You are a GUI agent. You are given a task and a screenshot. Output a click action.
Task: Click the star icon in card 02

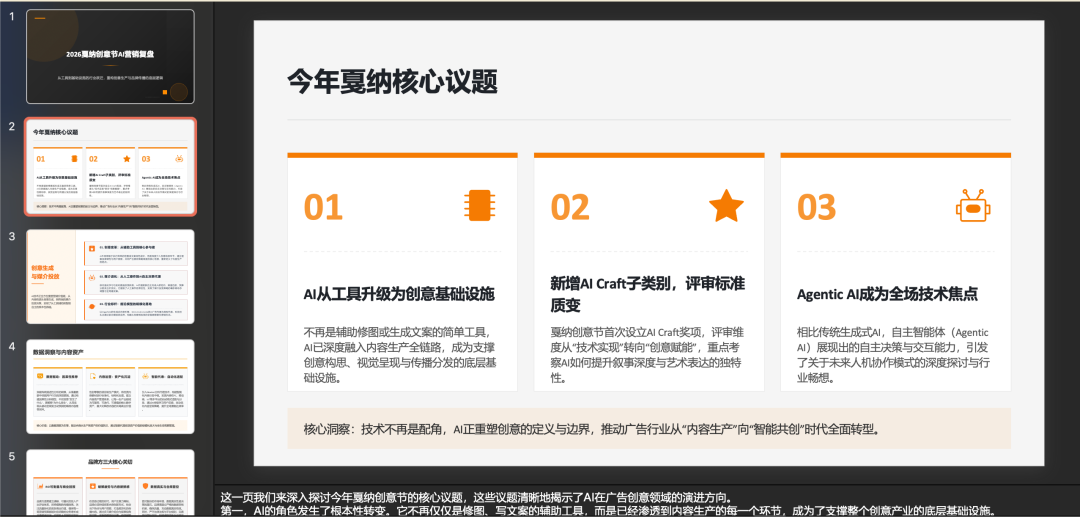[x=726, y=206]
